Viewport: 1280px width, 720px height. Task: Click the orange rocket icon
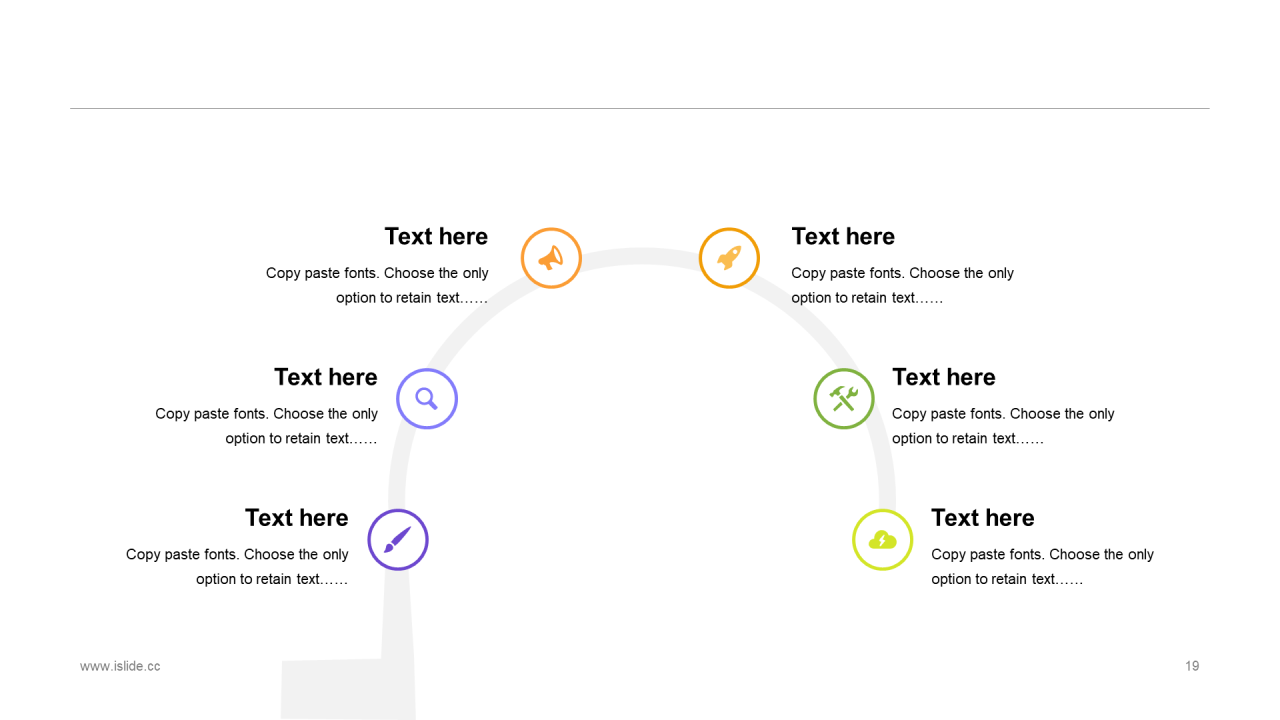729,258
